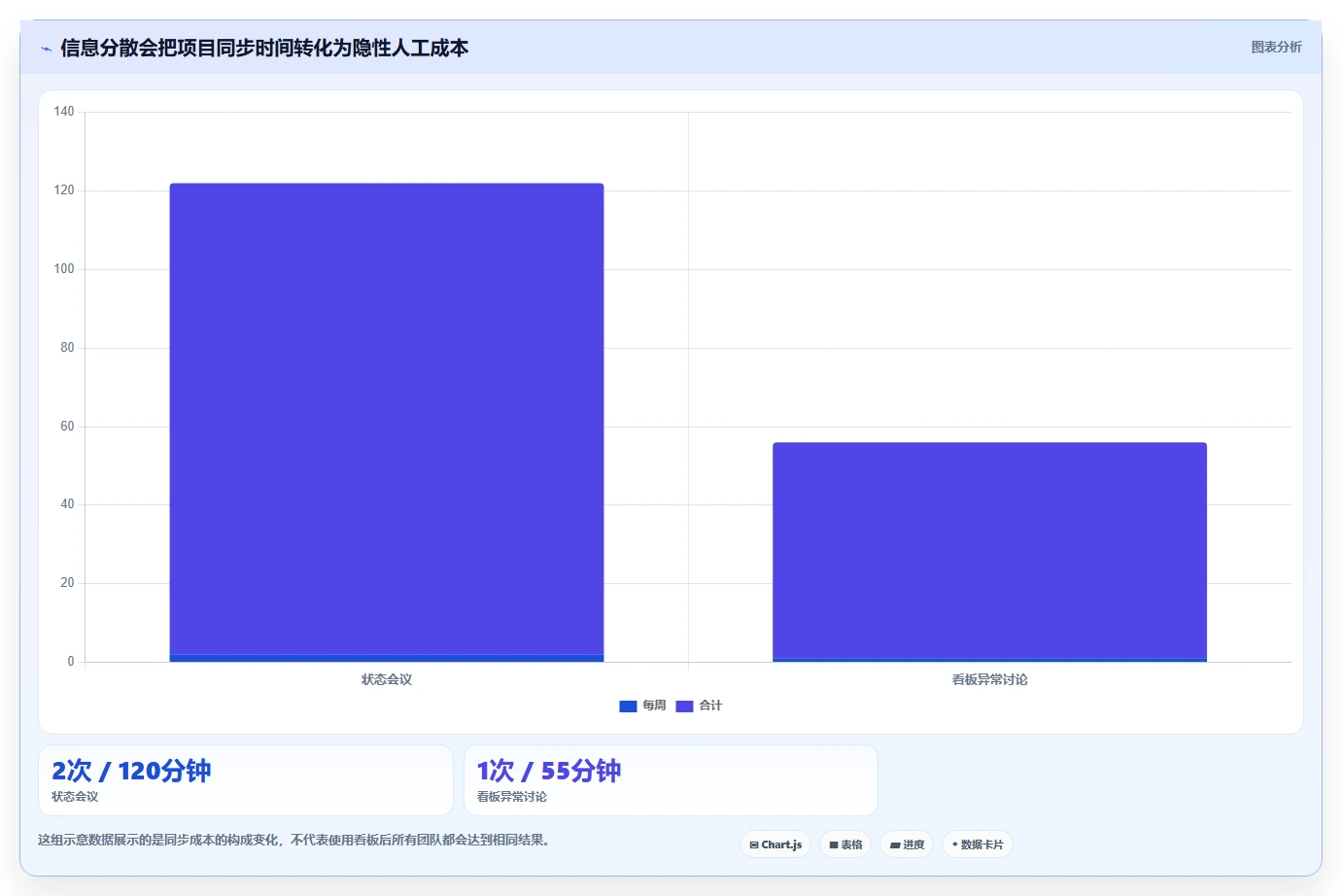The image size is (1342, 896).
Task: Click the chart heading 信息分散会把项目同步时间转化为隐性人工成本
Action: [264, 49]
